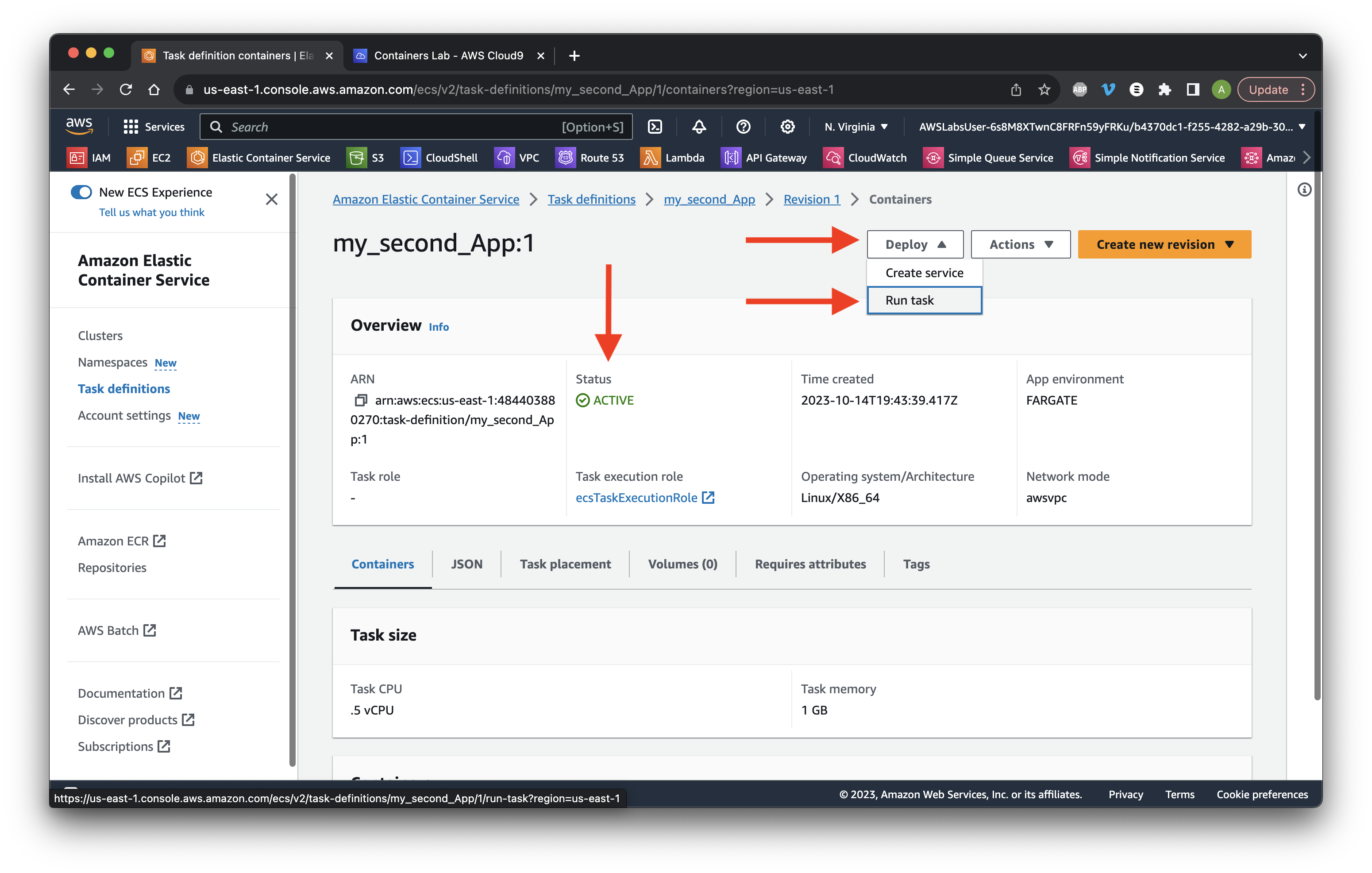Open Cookie preferences in the footer

(x=1262, y=794)
